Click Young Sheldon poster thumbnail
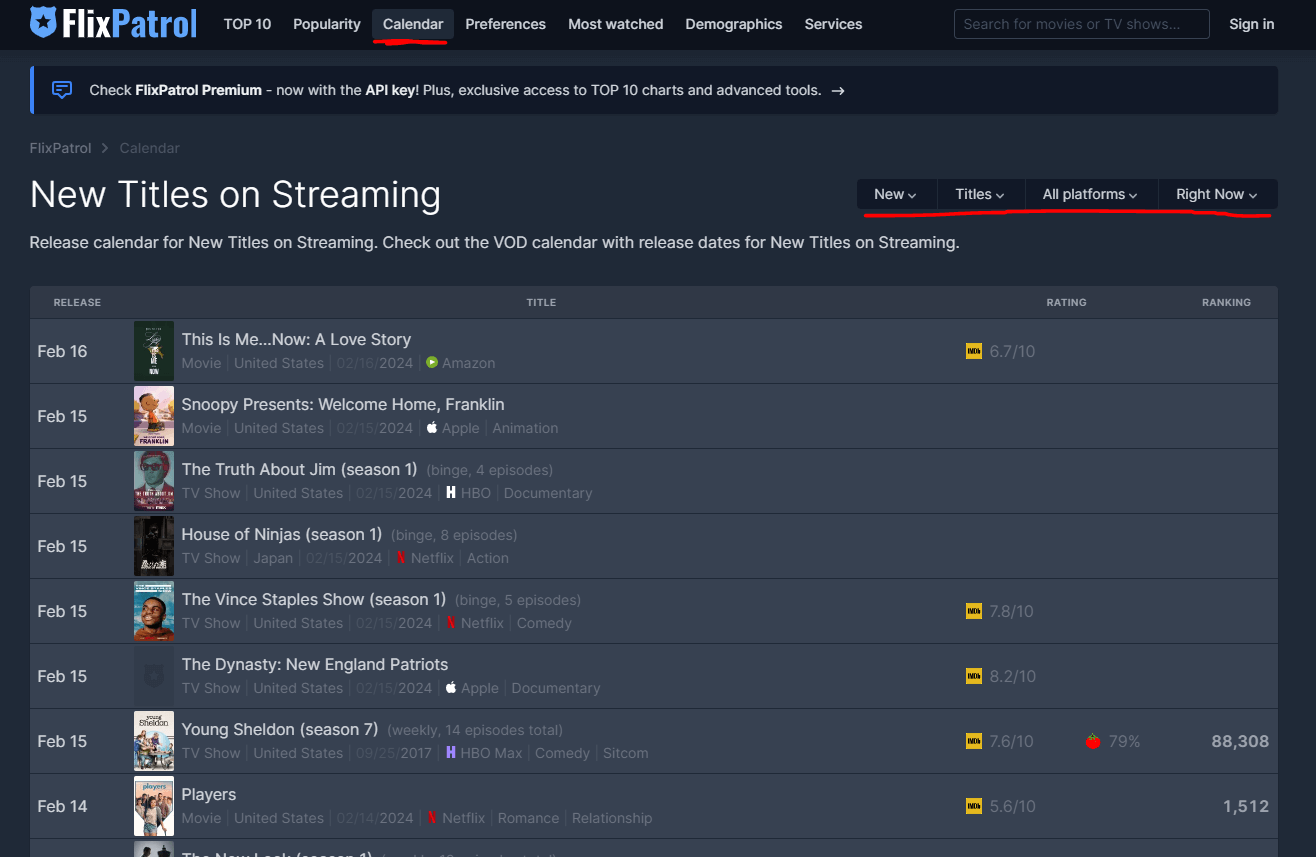 click(154, 741)
